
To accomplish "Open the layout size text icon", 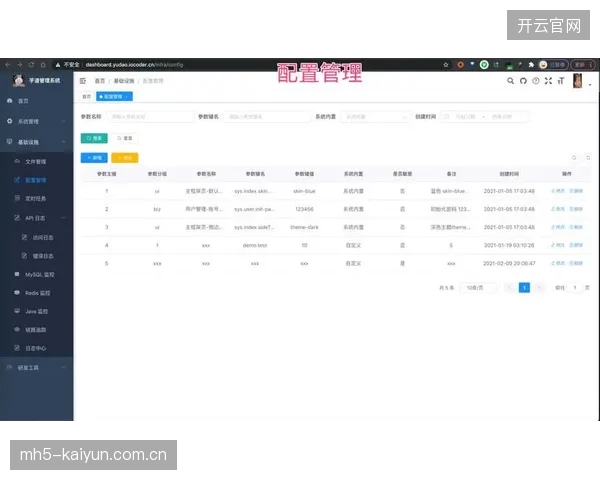I will tap(561, 81).
